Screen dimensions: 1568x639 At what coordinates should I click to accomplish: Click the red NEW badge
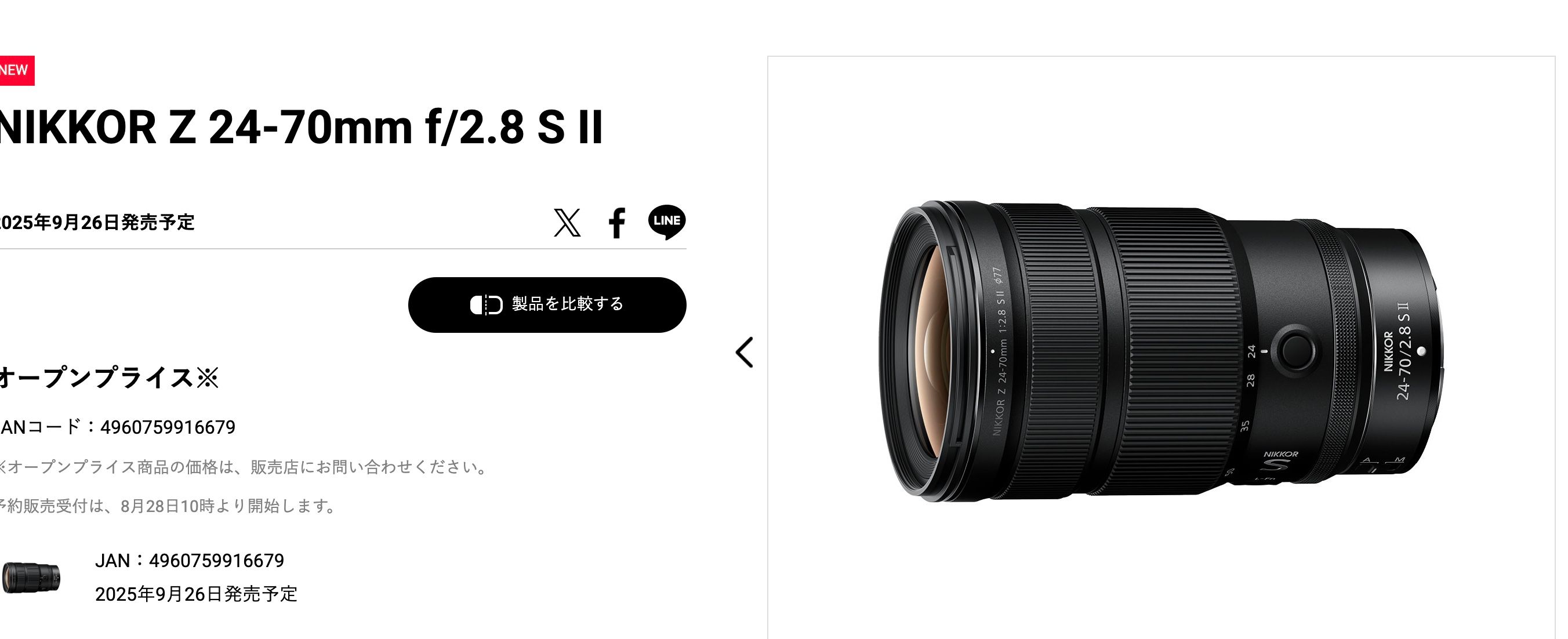tap(16, 71)
